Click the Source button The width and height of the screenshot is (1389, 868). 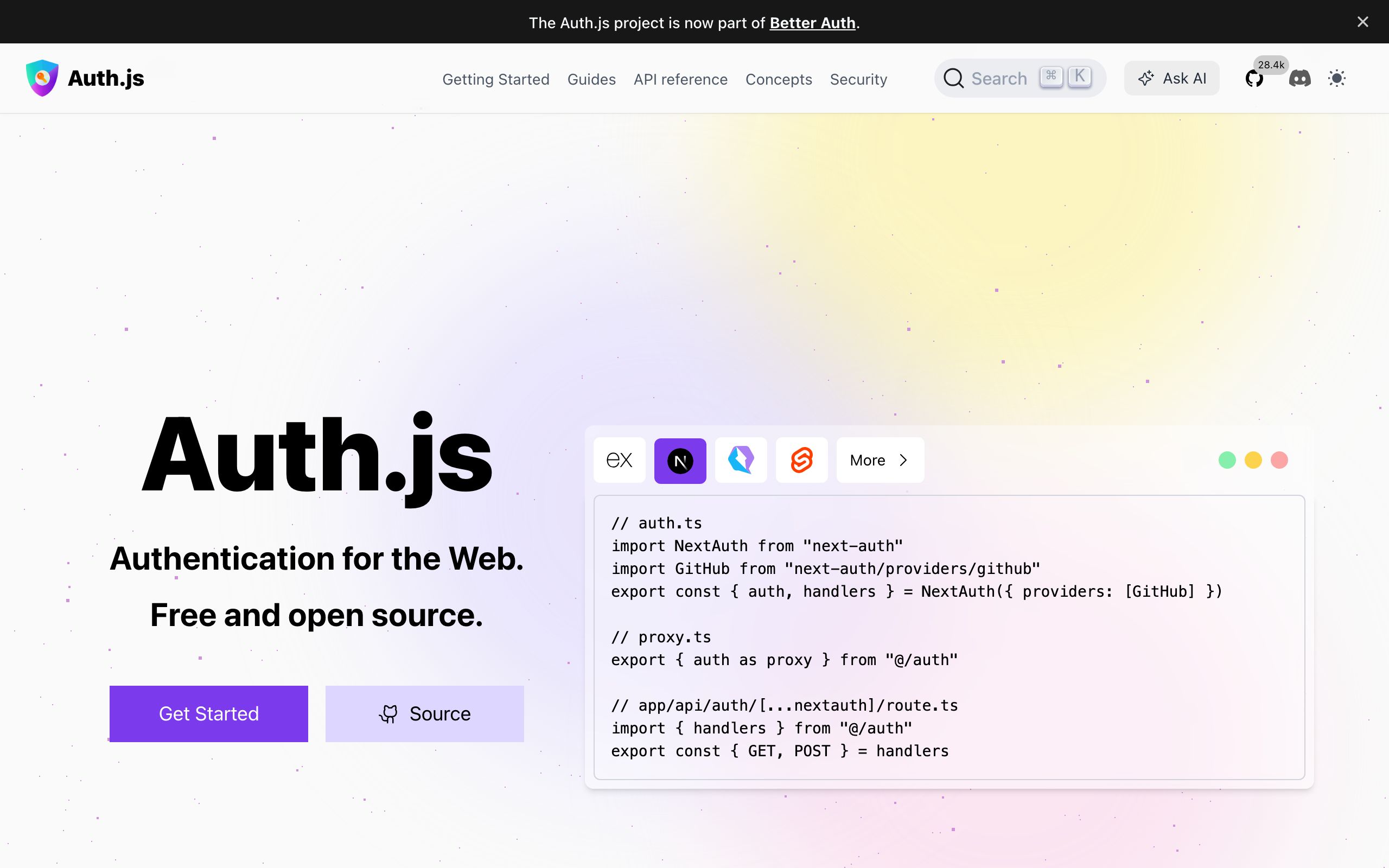(425, 713)
